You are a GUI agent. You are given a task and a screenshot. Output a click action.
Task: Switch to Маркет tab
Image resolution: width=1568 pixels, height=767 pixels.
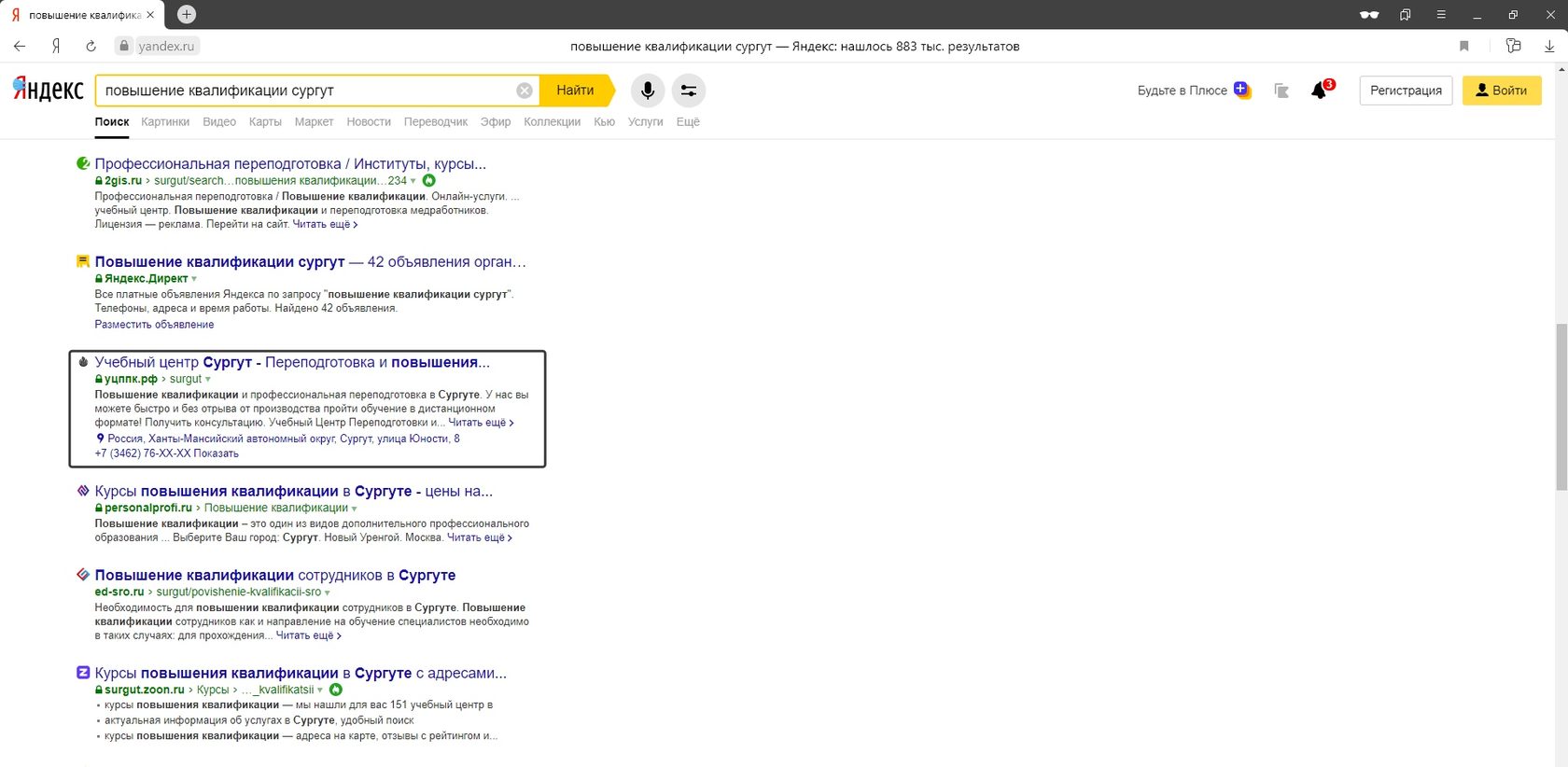pyautogui.click(x=314, y=121)
